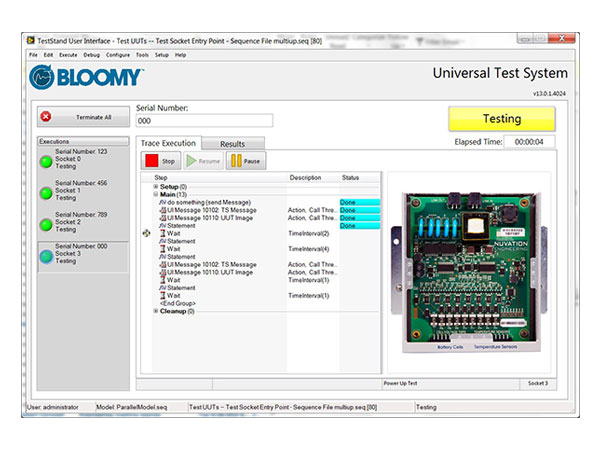The height and width of the screenshot is (450, 600).
Task: Click the Status column header
Action: pyautogui.click(x=350, y=178)
